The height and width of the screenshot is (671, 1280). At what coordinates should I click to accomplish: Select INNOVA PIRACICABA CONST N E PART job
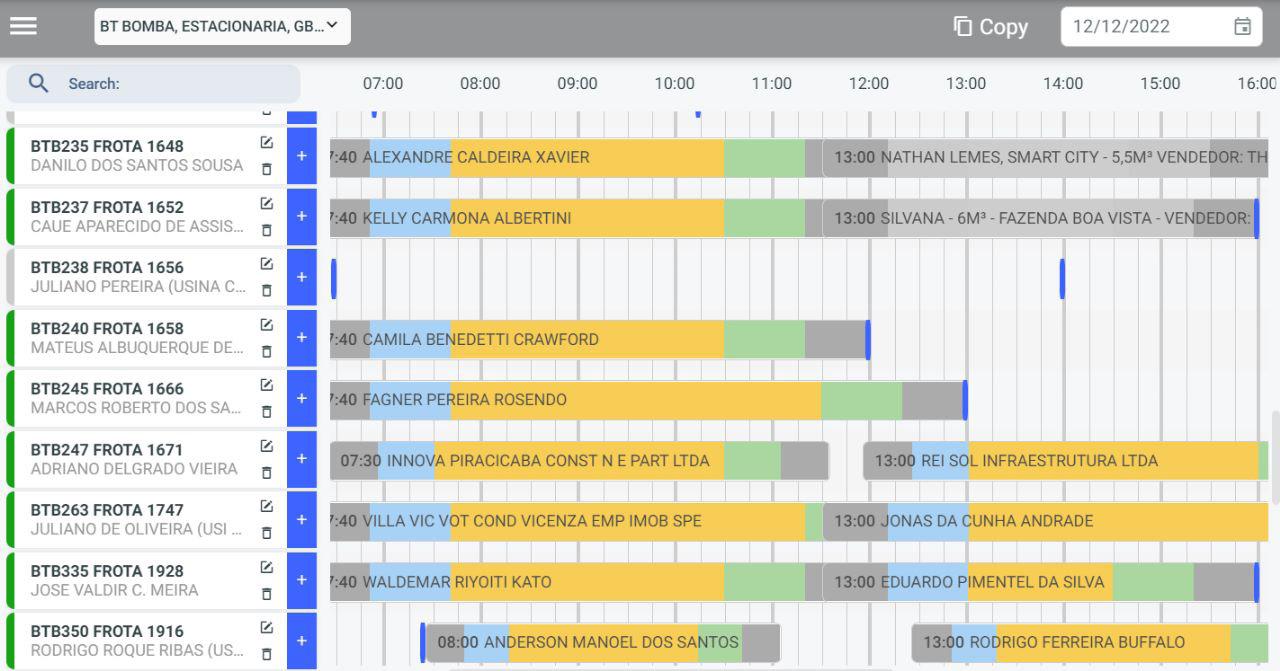point(580,461)
